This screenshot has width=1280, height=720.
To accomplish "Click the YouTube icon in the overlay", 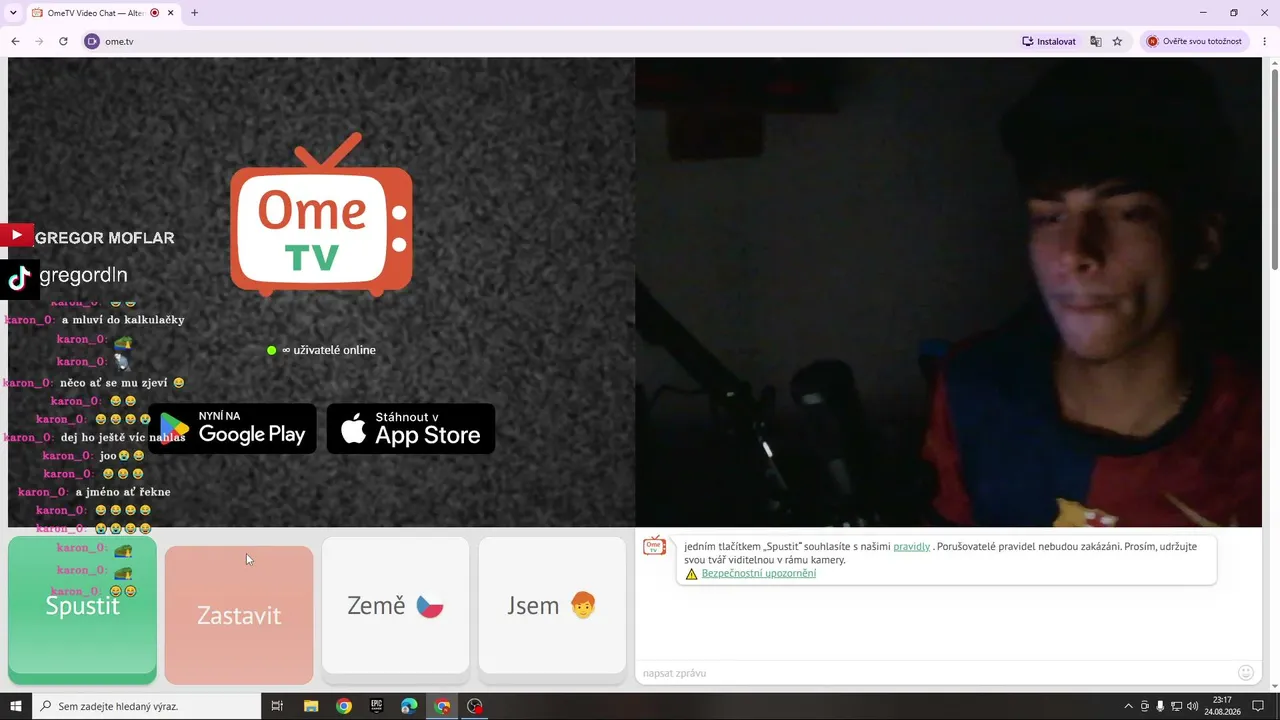I will [x=16, y=236].
